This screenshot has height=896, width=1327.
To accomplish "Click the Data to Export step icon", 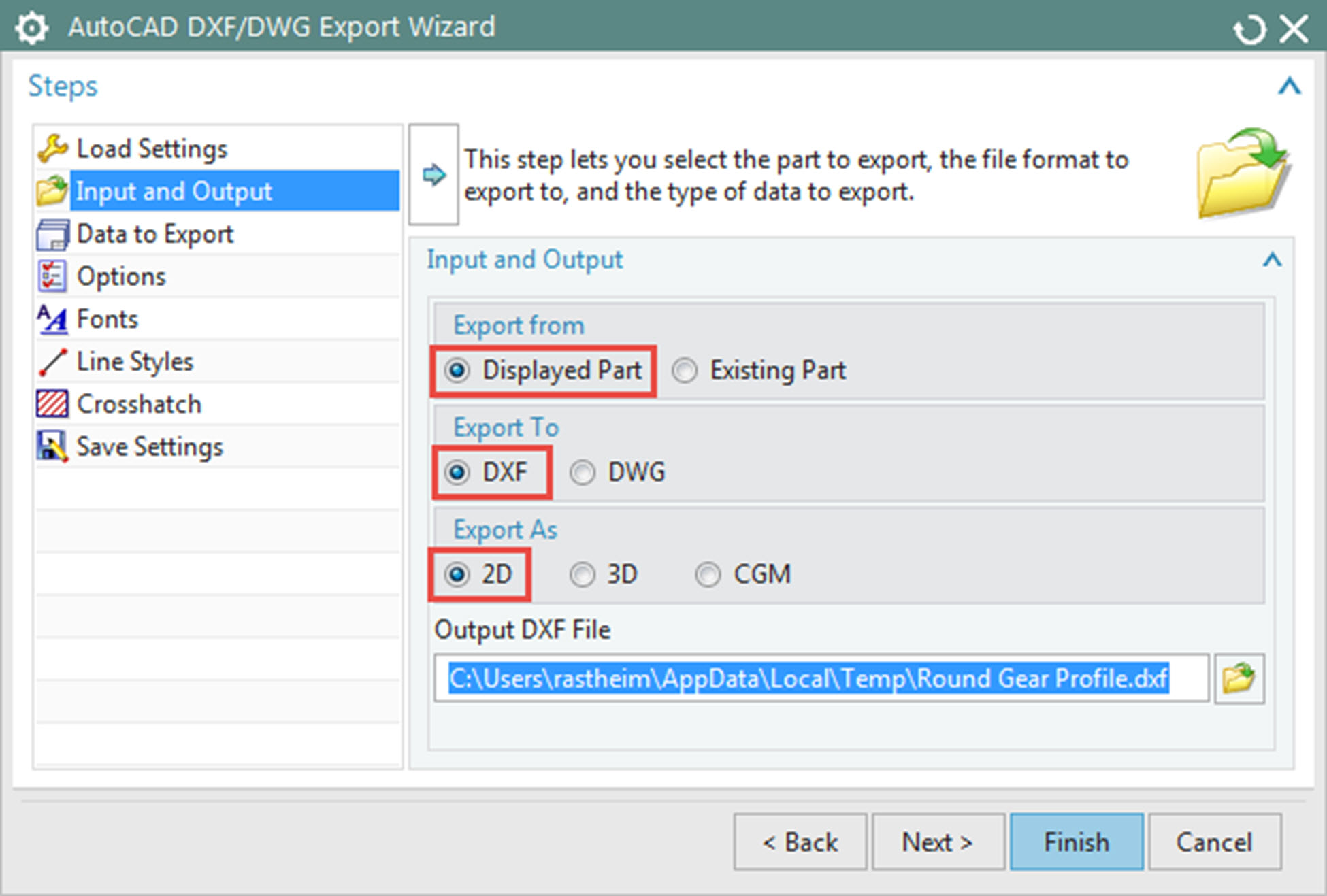I will click(x=52, y=235).
